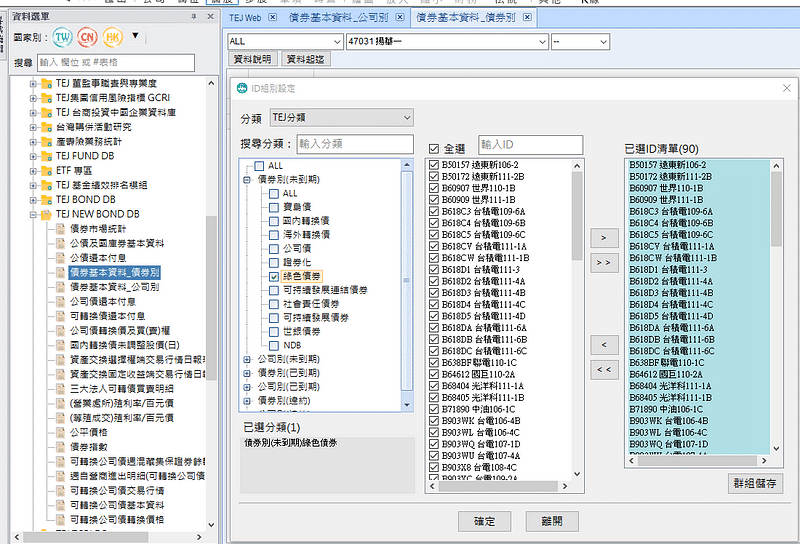The height and width of the screenshot is (544, 800).
Task: Click add selected item arrow (>)
Action: (603, 237)
